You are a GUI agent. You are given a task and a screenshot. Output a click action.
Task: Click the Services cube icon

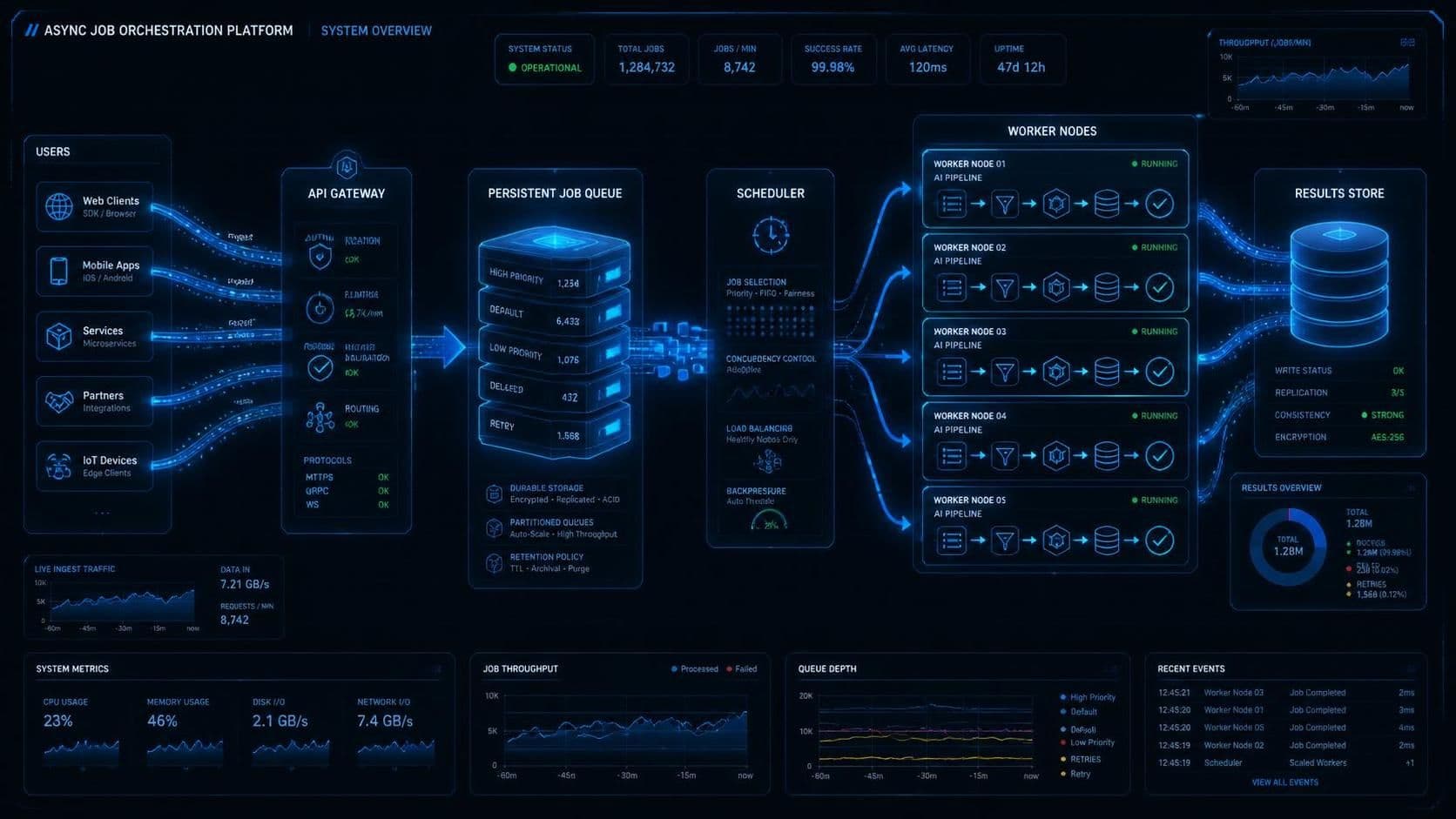[x=58, y=336]
